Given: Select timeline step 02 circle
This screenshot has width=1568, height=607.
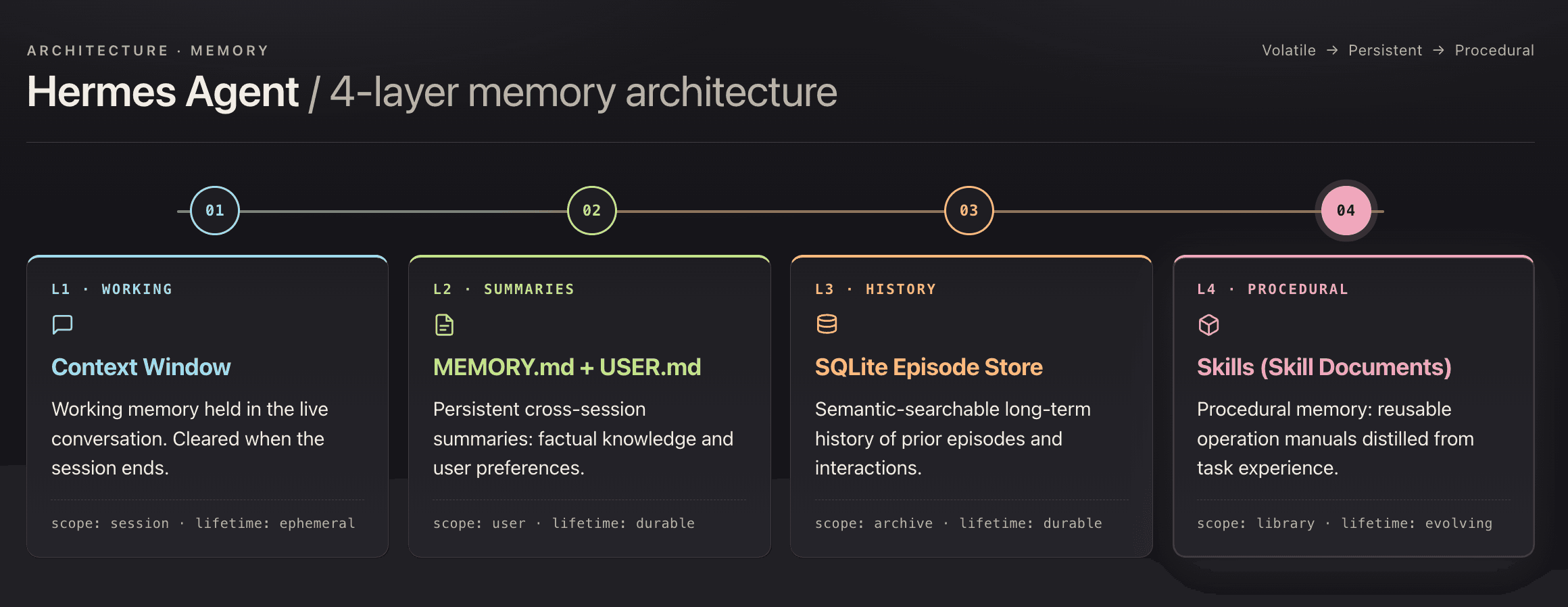Looking at the screenshot, I should (592, 211).
